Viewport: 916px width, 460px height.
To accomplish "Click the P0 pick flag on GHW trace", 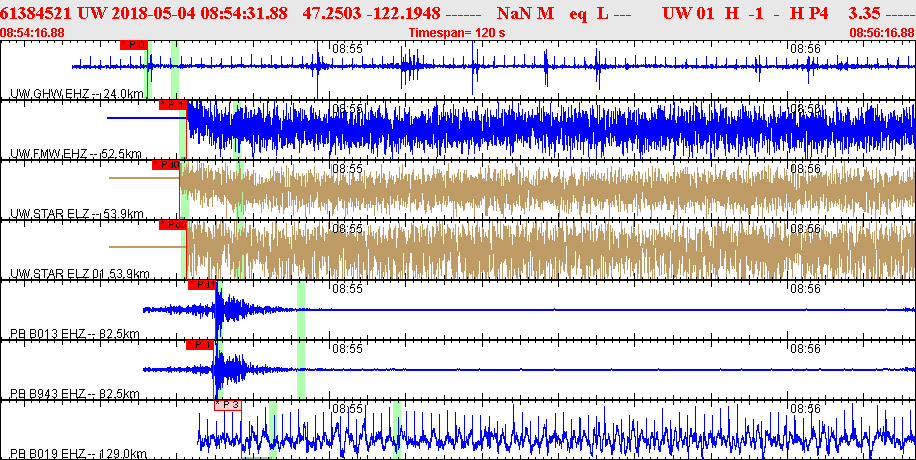I will tap(133, 45).
